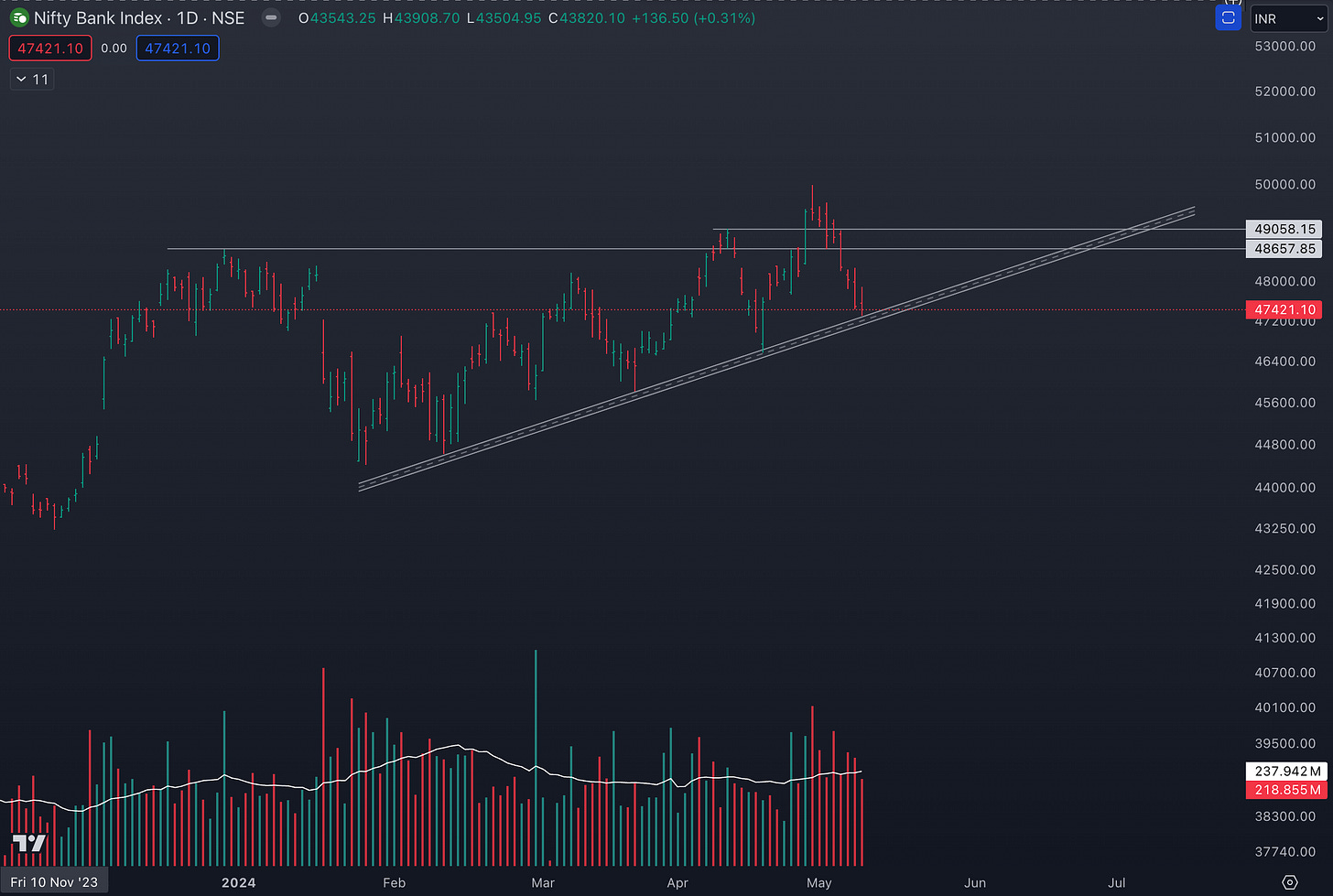1333x896 pixels.
Task: Click the 43250.00 price scale label
Action: (x=1284, y=528)
